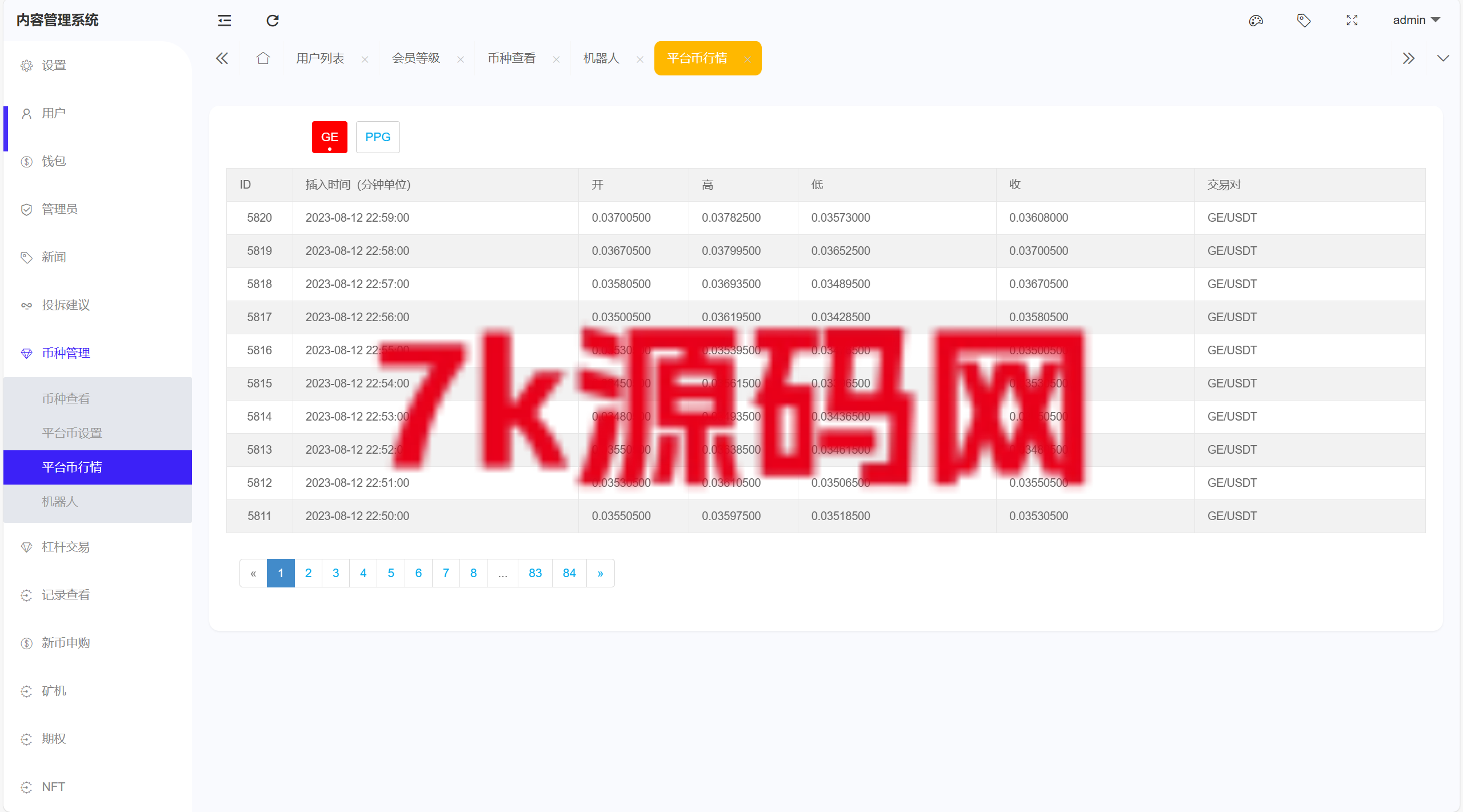Expand the 设置 sidebar menu
This screenshot has width=1463, height=812.
tap(98, 65)
